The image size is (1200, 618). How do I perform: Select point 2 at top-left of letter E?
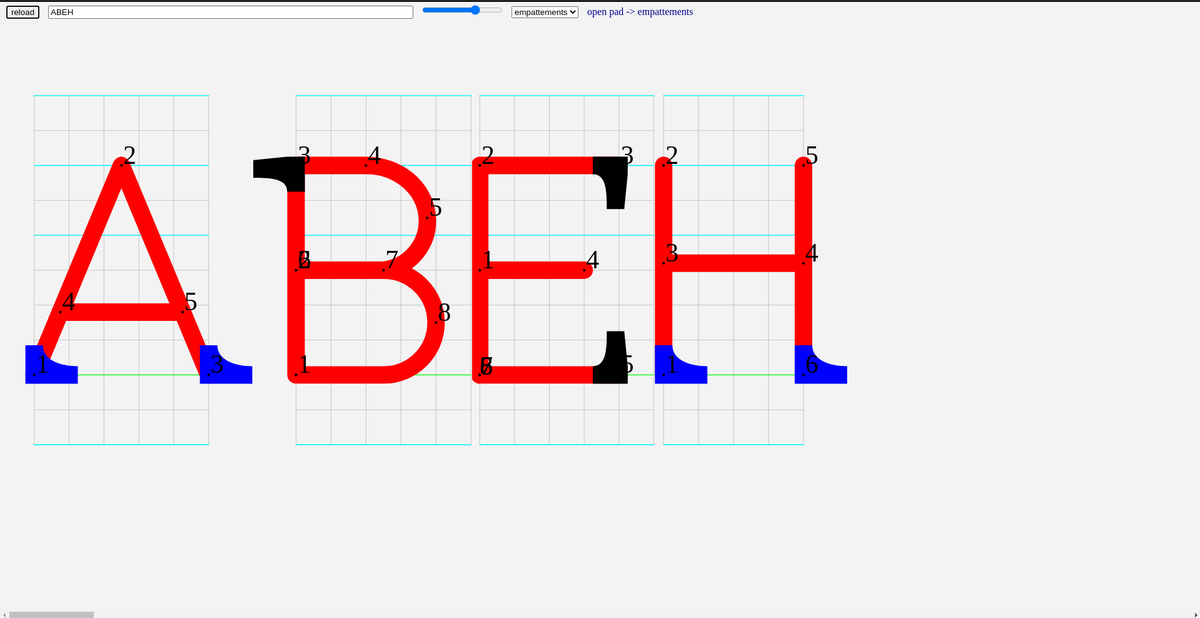pyautogui.click(x=488, y=155)
